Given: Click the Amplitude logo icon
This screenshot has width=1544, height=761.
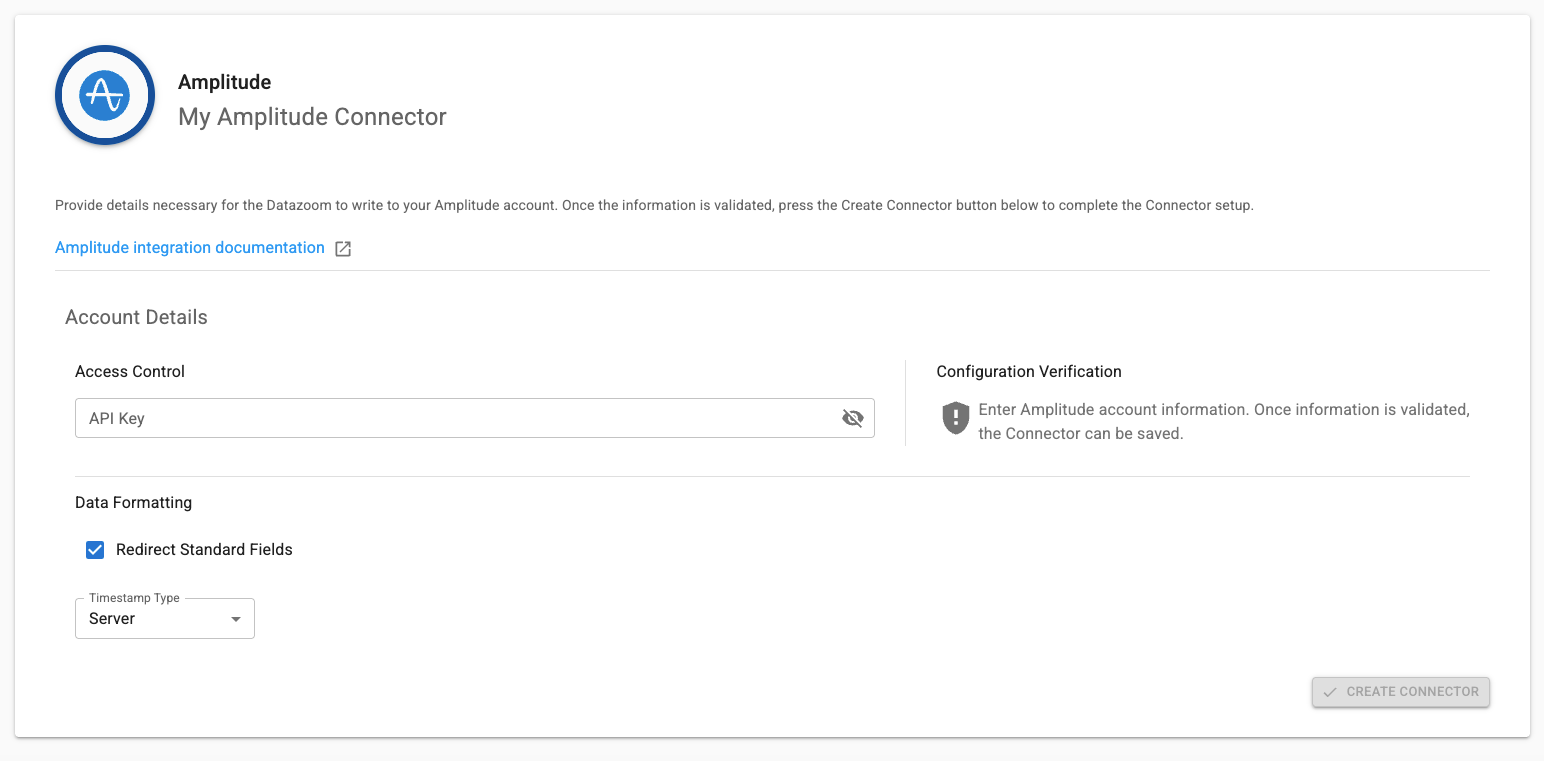Looking at the screenshot, I should tap(105, 95).
